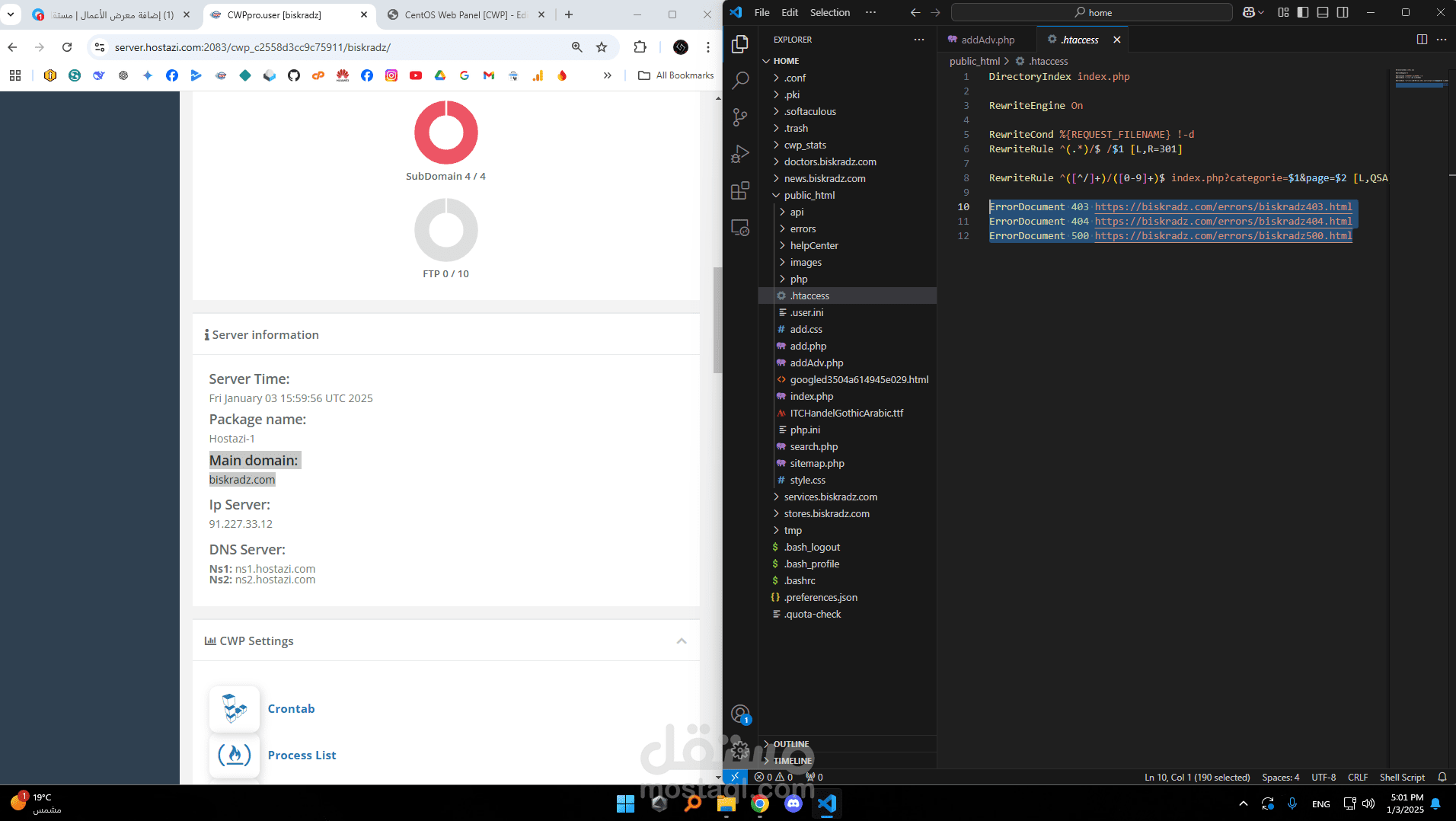Viewport: 1456px width, 821px height.
Task: Open the Selection menu
Action: click(829, 12)
